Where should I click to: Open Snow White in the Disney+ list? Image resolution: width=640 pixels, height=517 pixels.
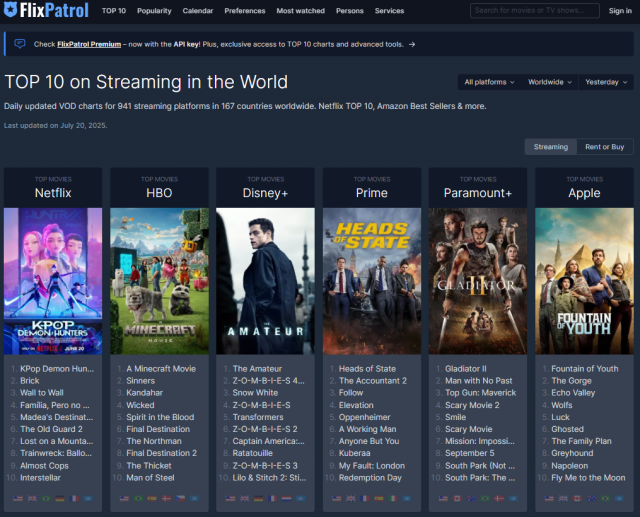click(255, 393)
